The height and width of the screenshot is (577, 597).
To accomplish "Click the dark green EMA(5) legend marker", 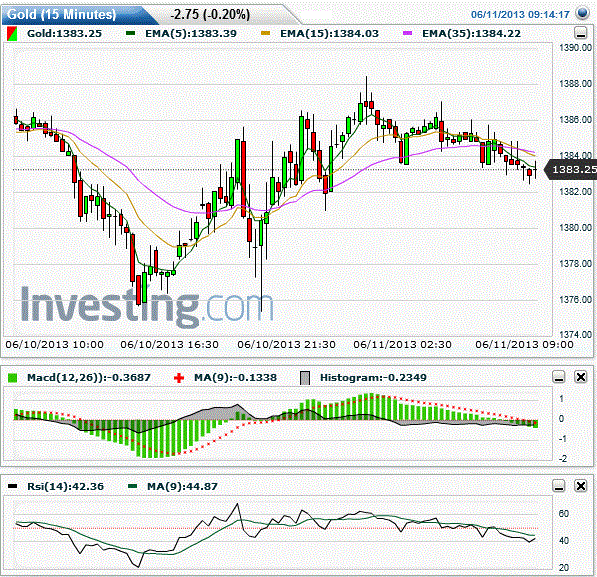I will coord(131,34).
